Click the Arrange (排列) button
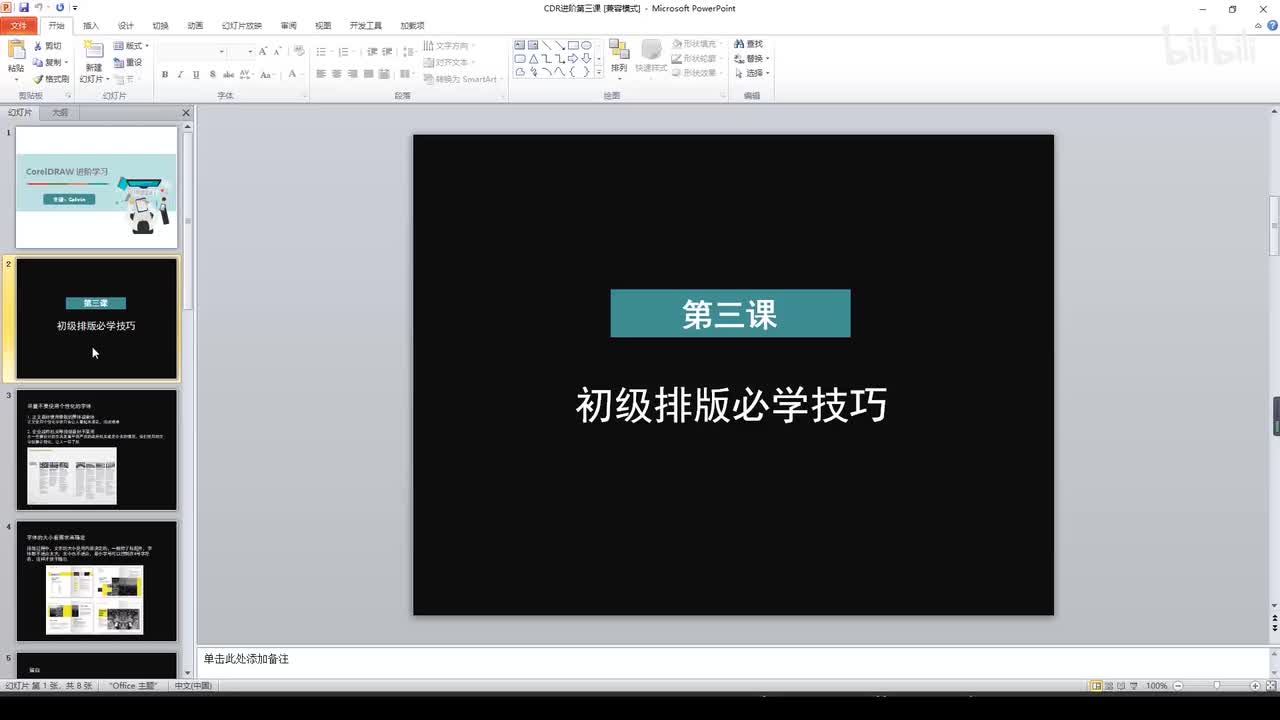This screenshot has height=720, width=1280. click(x=619, y=57)
